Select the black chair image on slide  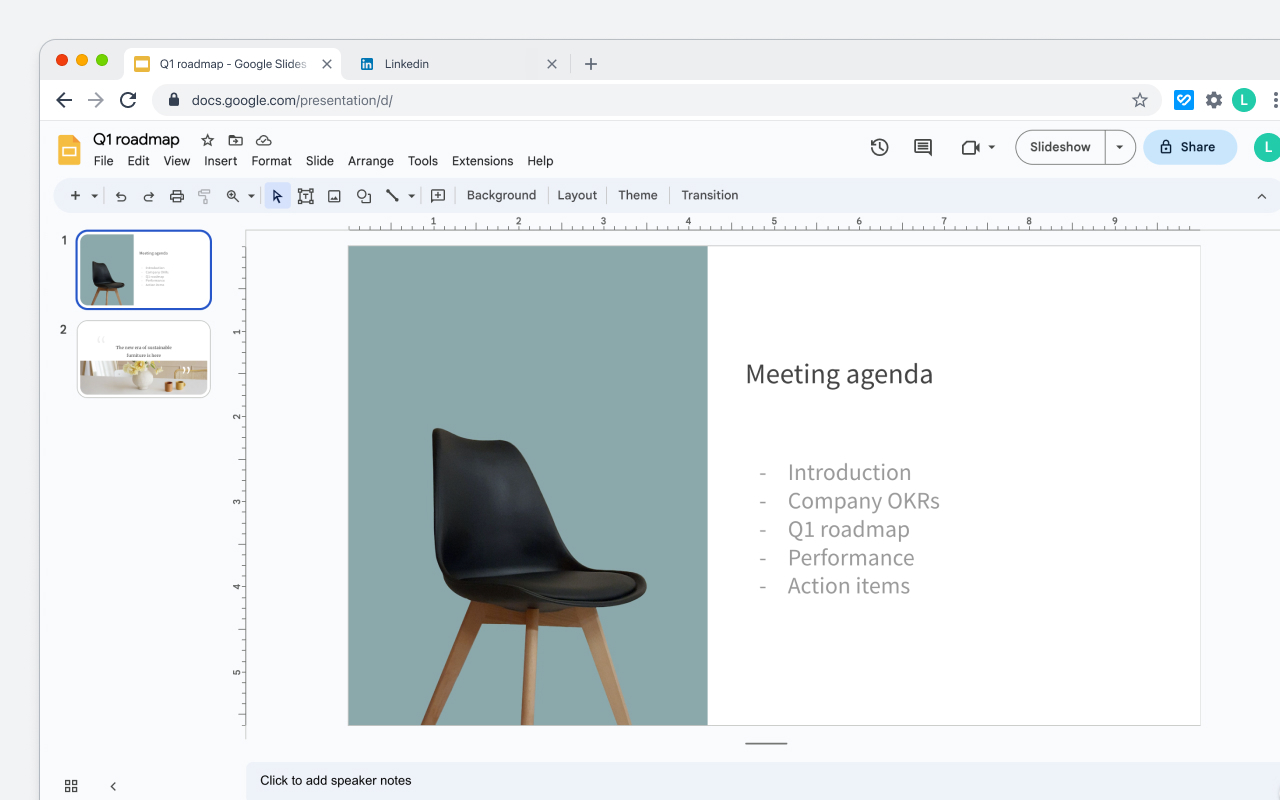(x=539, y=575)
